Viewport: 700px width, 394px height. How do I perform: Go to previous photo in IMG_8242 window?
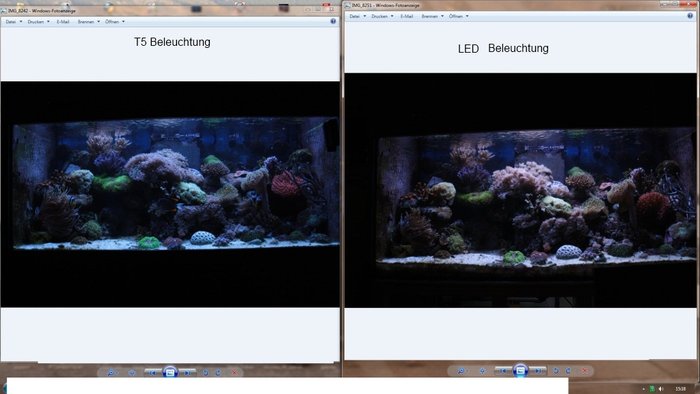[x=152, y=372]
